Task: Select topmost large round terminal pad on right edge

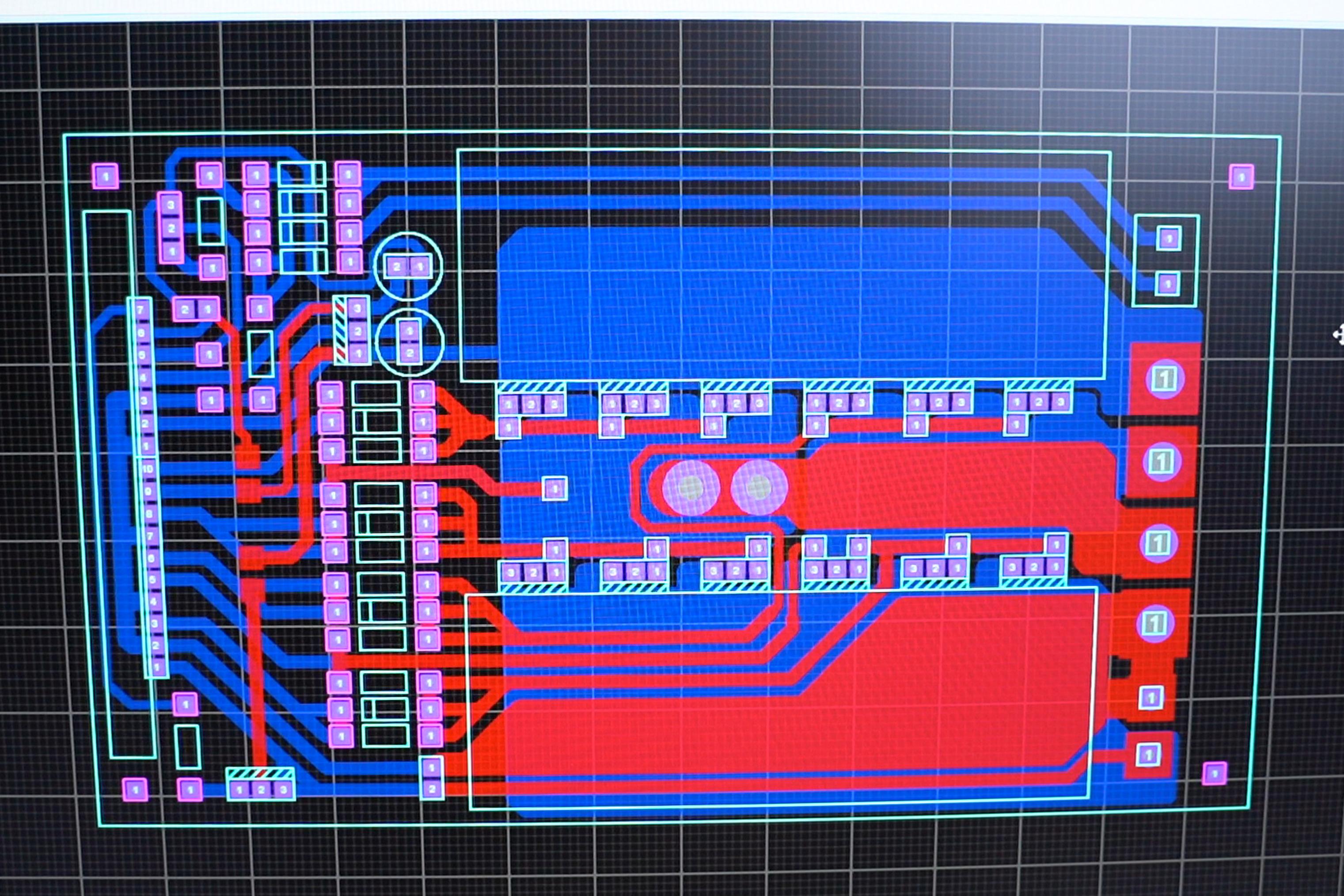Action: (1165, 378)
